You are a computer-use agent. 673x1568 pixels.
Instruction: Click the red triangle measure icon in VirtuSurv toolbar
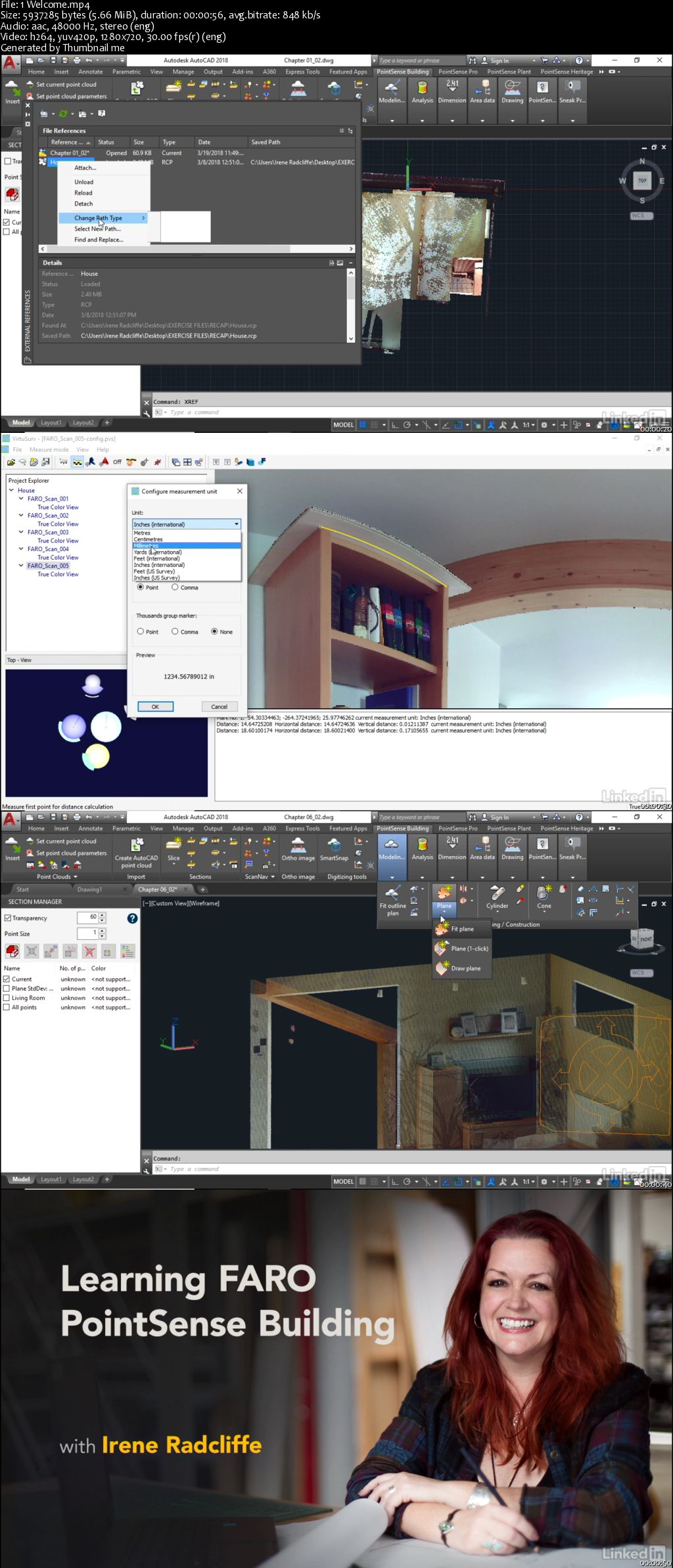click(x=104, y=462)
